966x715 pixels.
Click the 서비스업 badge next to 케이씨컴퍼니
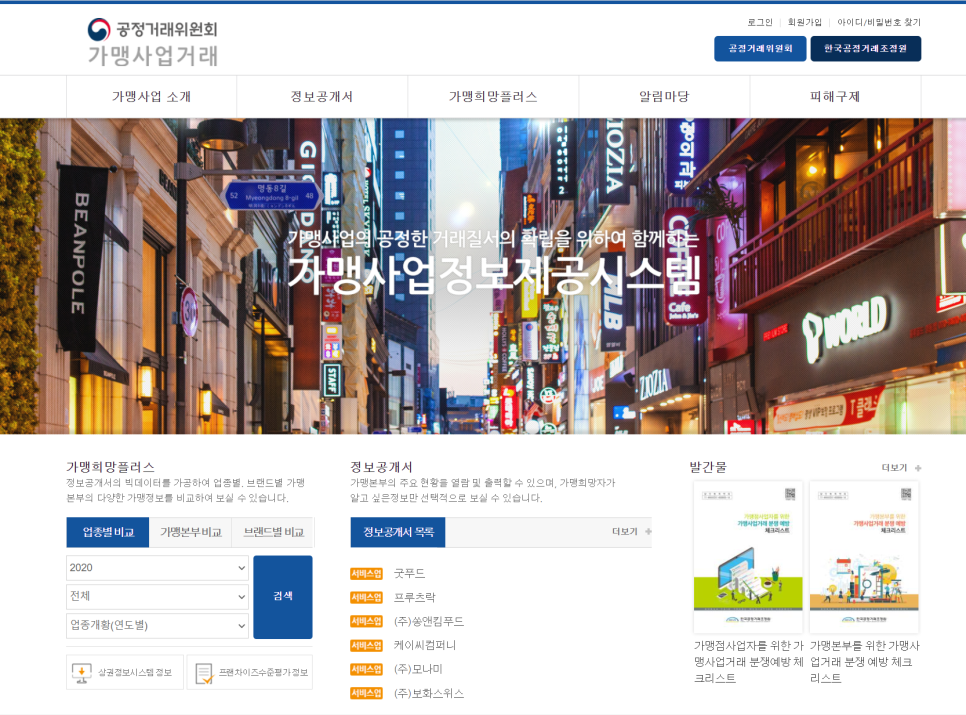367,645
